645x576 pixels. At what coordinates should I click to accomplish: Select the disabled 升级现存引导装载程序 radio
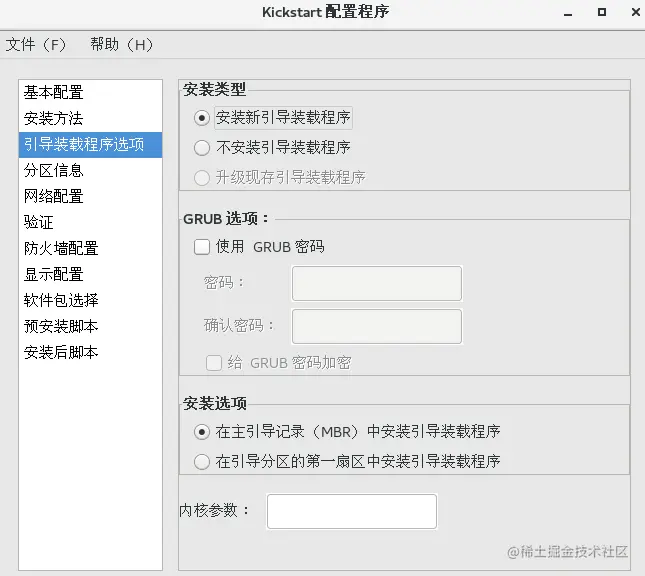tap(202, 178)
